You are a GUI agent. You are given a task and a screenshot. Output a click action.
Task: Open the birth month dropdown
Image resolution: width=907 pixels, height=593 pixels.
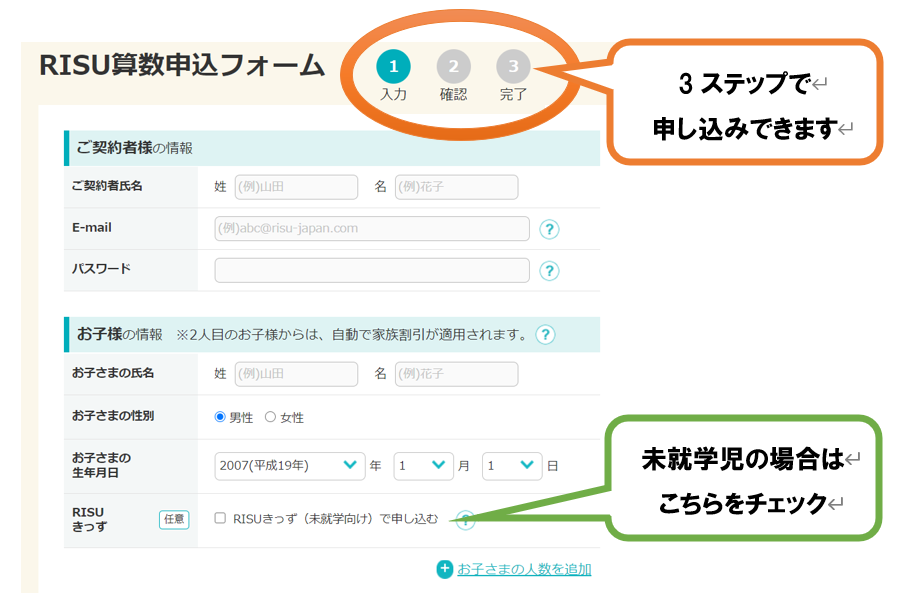coord(423,466)
